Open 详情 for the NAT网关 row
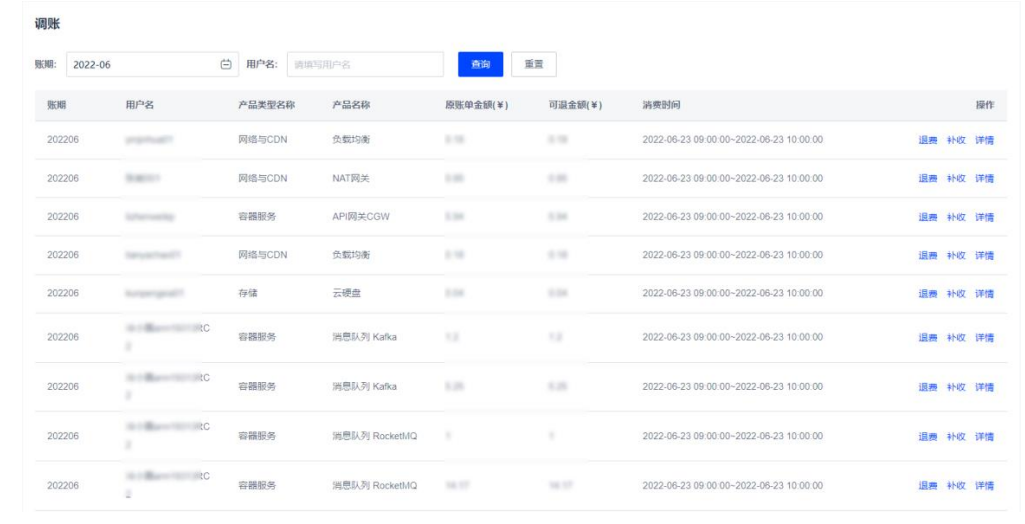The width and height of the screenshot is (1025, 524). pos(984,178)
